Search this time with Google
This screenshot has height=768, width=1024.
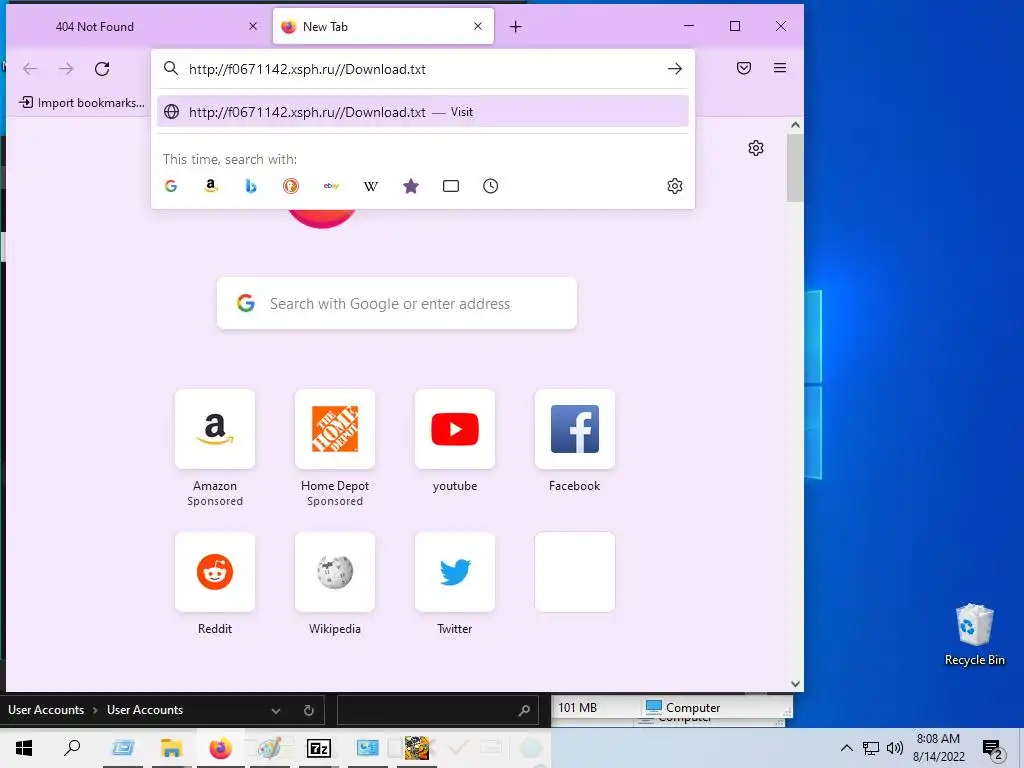pyautogui.click(x=171, y=186)
